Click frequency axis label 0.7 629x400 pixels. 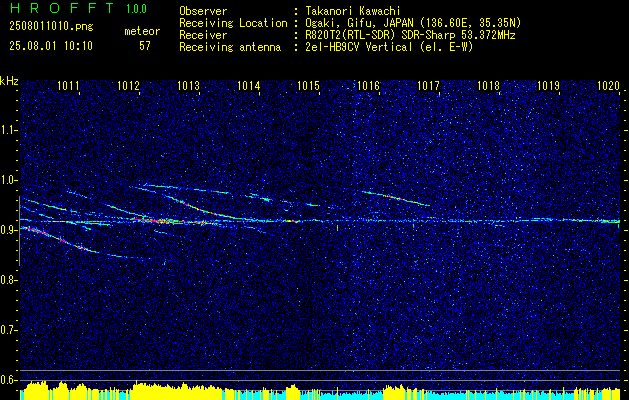(x=7, y=330)
